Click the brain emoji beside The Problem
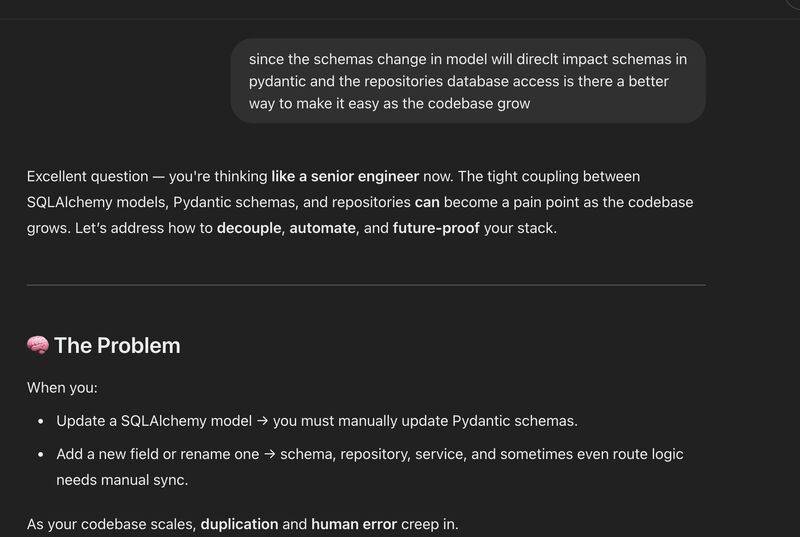Image resolution: width=800 pixels, height=537 pixels. 38,345
